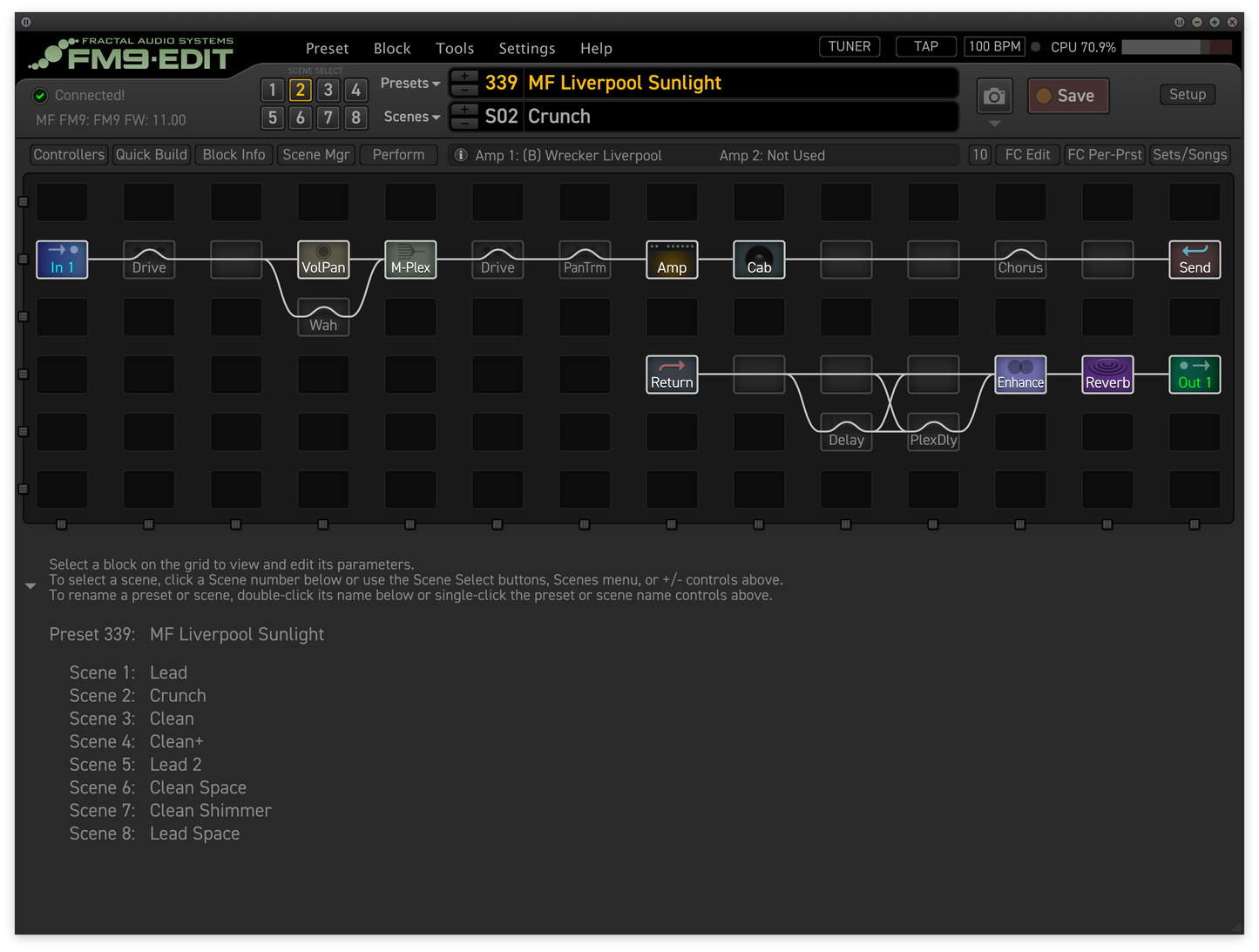This screenshot has height=952, width=1259.
Task: Click the CPU usage meter bar
Action: (x=1176, y=47)
